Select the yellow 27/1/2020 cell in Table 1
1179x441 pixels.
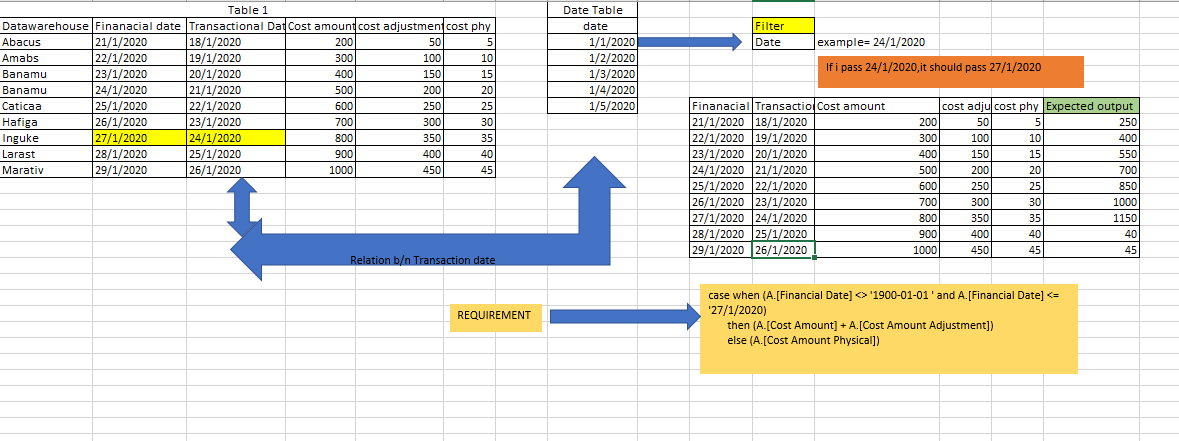pos(140,138)
